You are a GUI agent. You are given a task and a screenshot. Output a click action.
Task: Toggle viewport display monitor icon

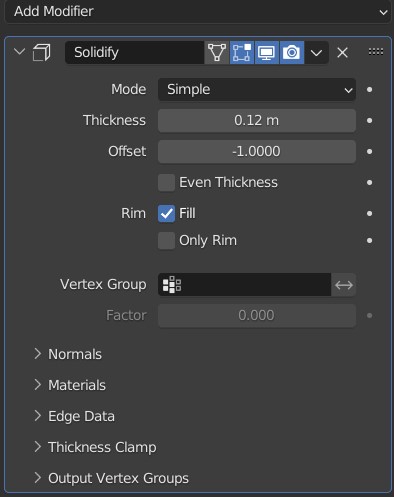pos(267,53)
